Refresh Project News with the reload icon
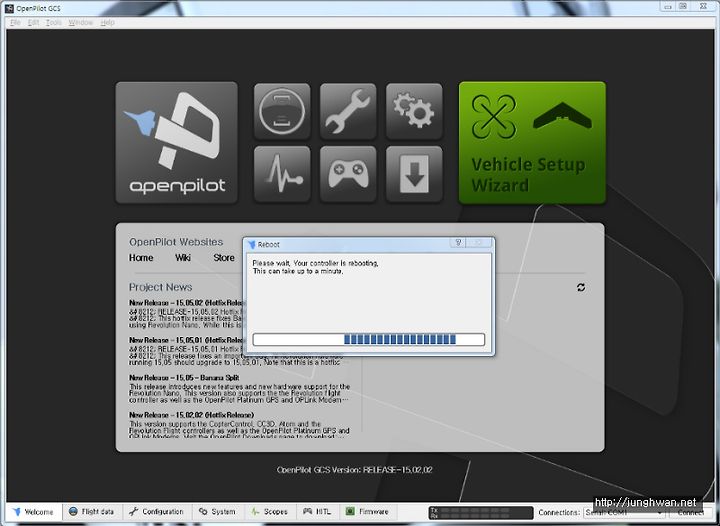 581,287
